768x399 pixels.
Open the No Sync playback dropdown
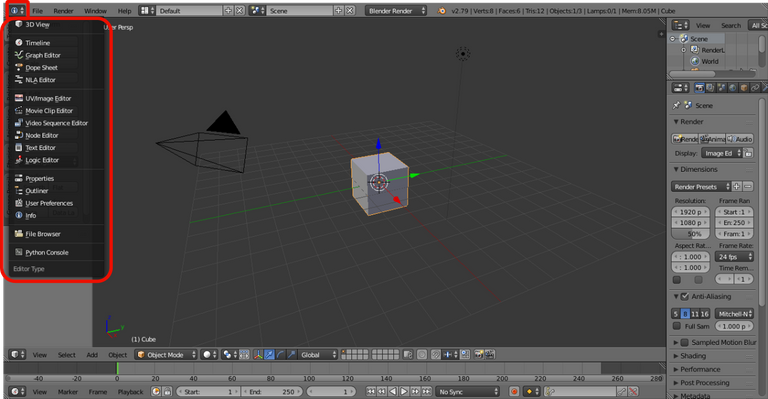point(468,392)
